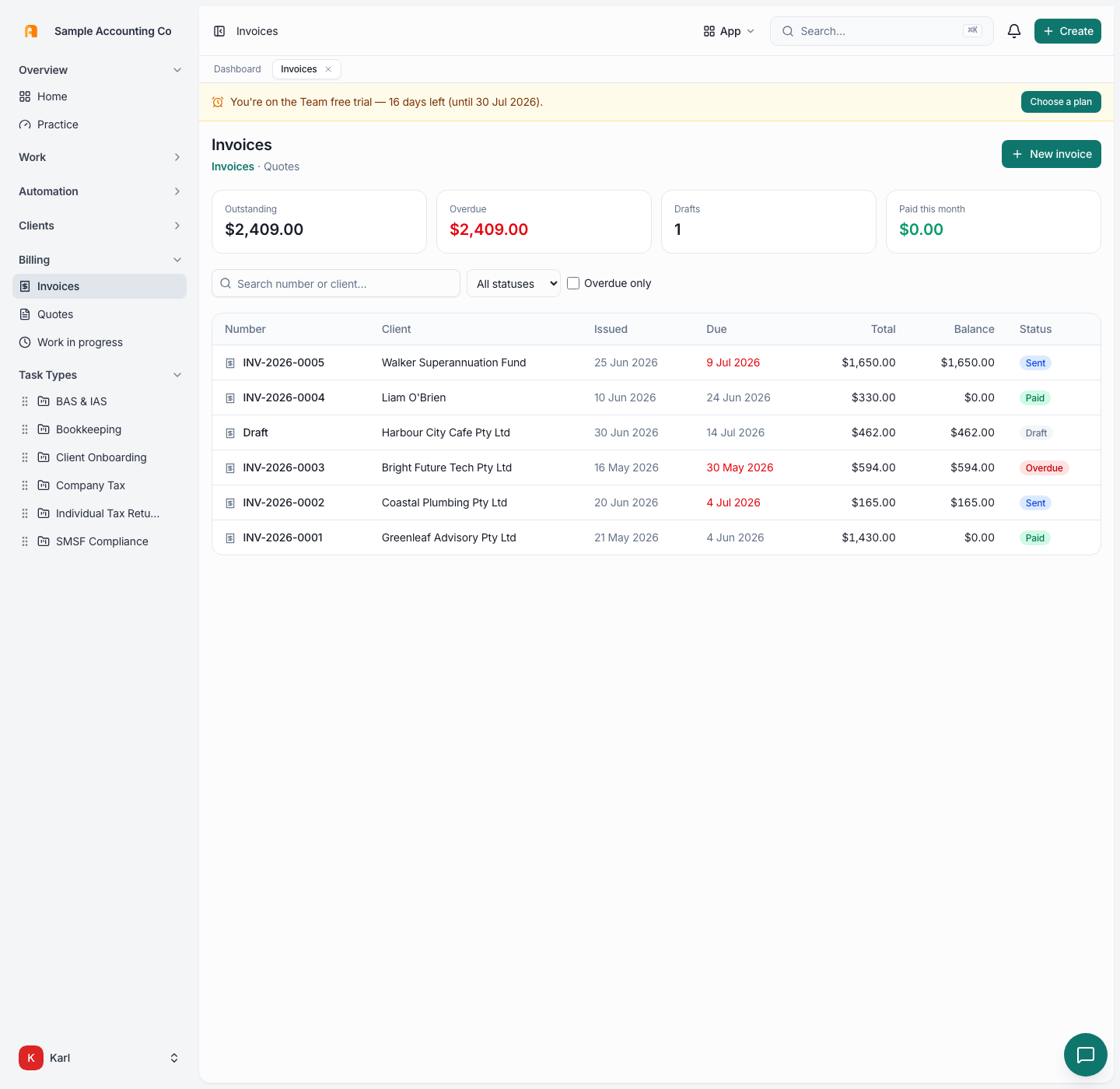This screenshot has width=1120, height=1089.
Task: Click the Create button
Action: pos(1068,31)
